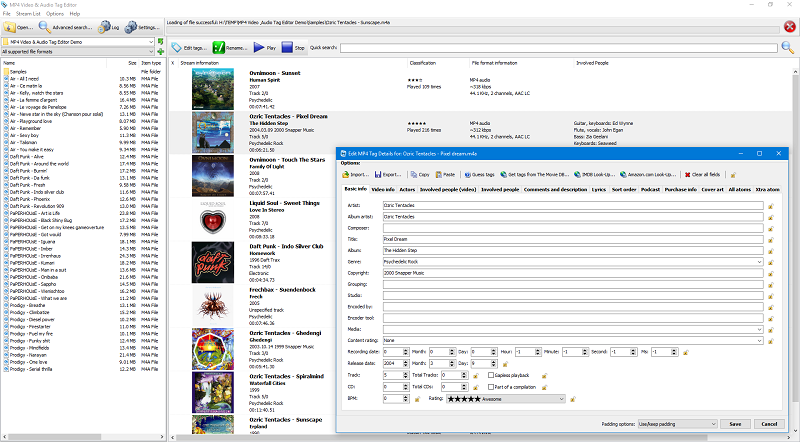Open the Lyrics tab

pos(598,189)
